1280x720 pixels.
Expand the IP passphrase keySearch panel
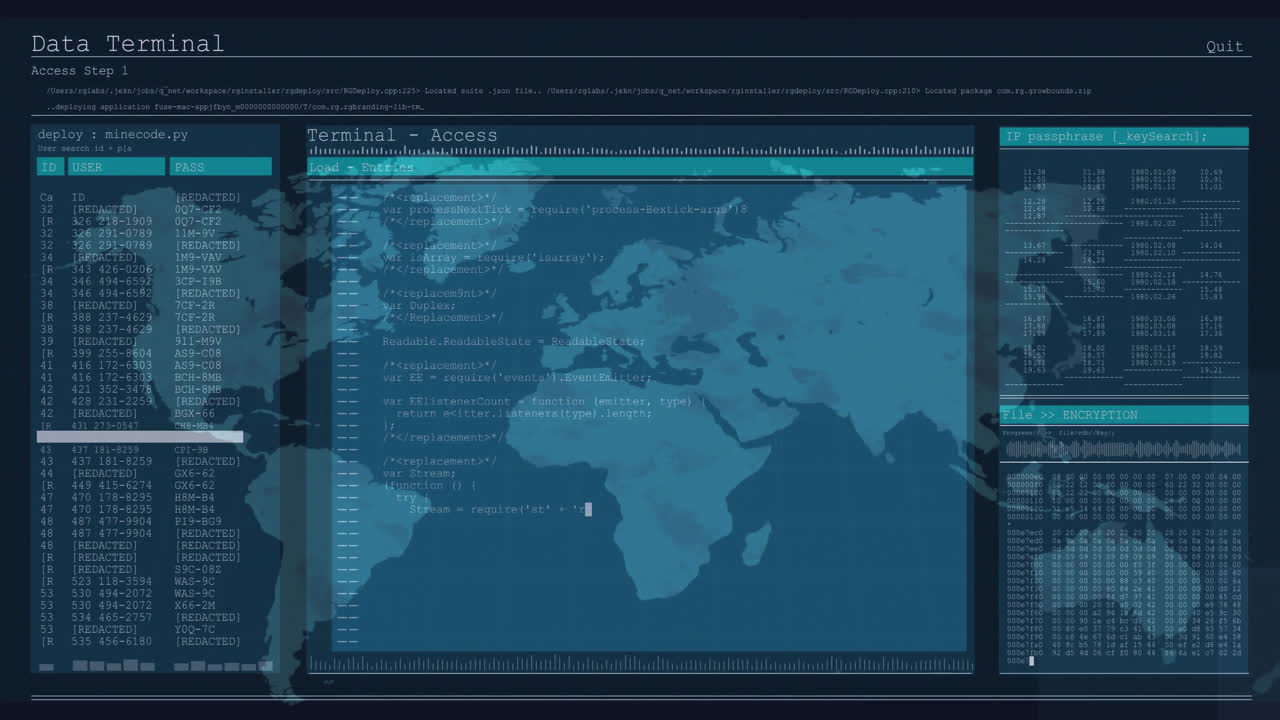[1122, 136]
